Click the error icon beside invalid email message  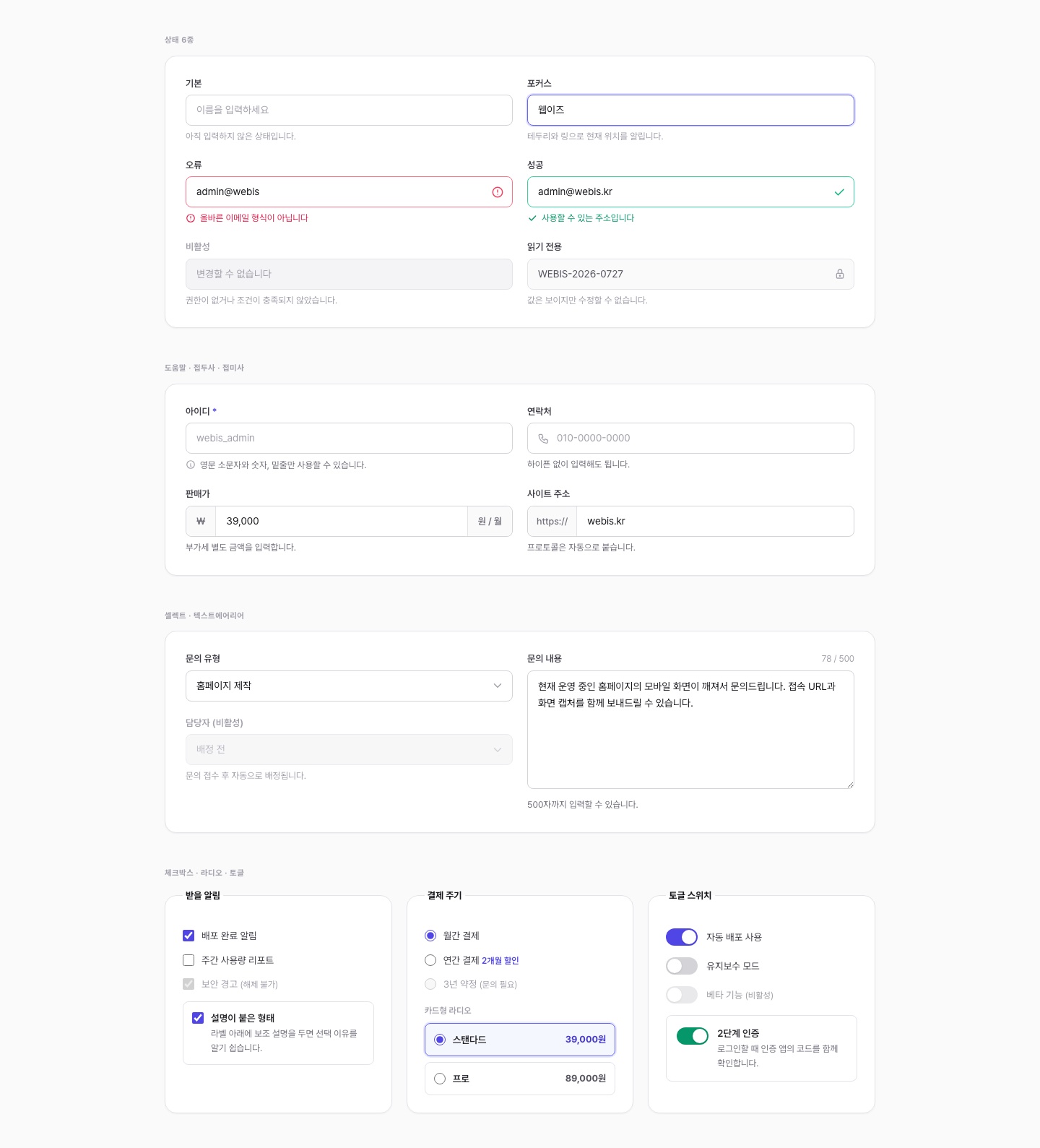pyautogui.click(x=191, y=218)
